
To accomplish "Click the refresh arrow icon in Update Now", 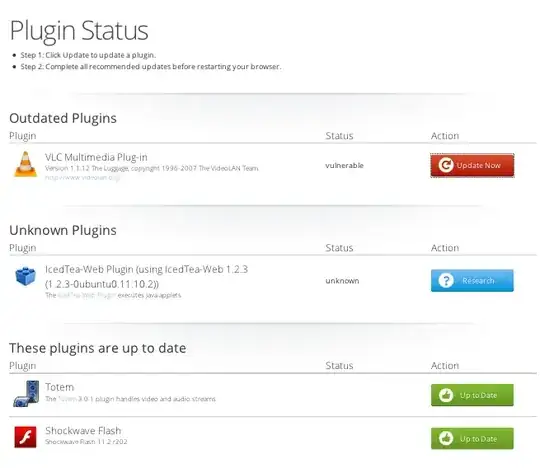I will [446, 165].
